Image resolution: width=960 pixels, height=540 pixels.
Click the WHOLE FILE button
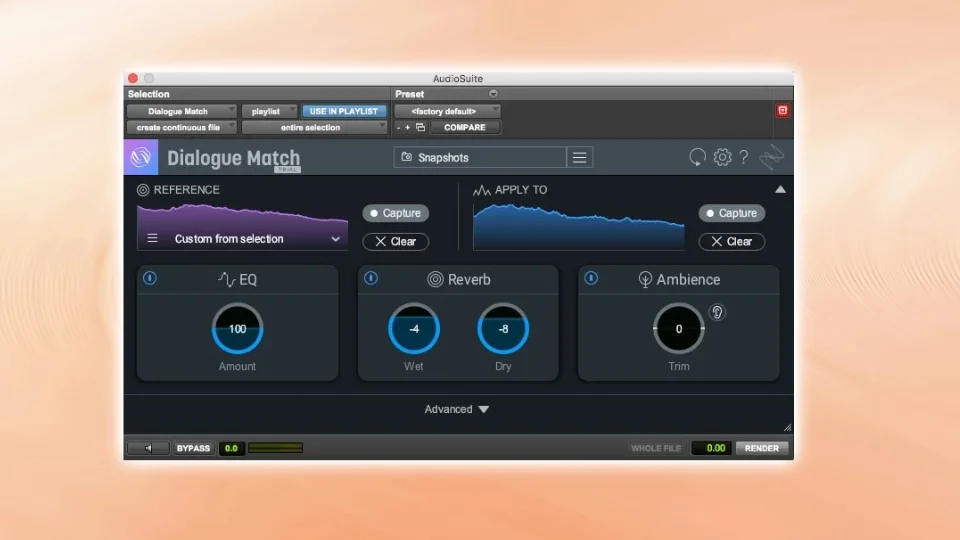pos(656,448)
